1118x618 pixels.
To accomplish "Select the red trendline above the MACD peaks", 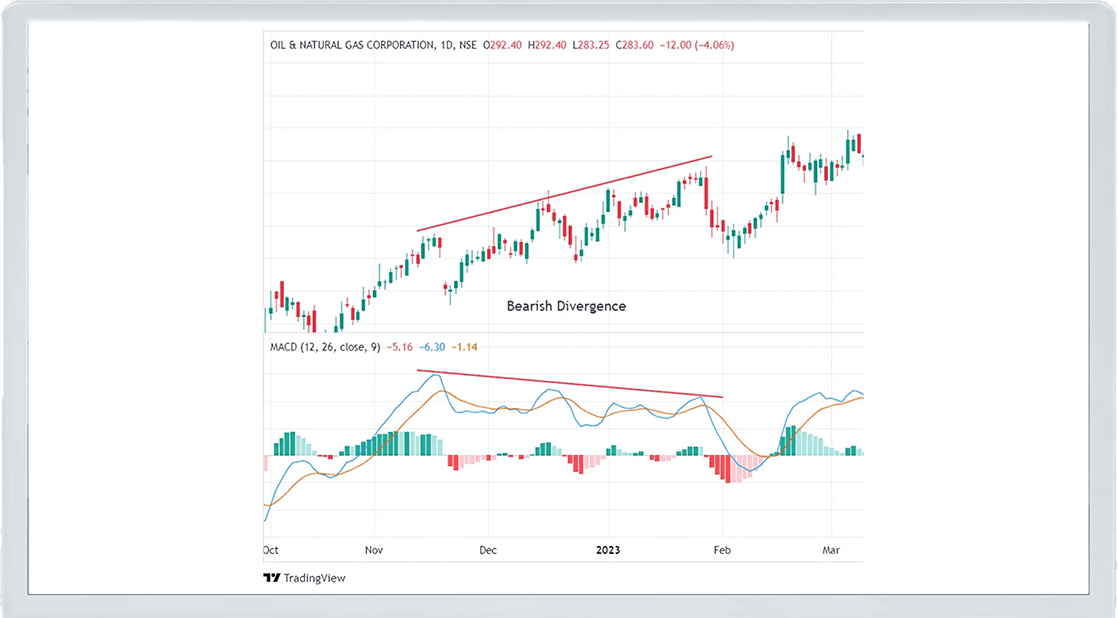I will (x=569, y=384).
